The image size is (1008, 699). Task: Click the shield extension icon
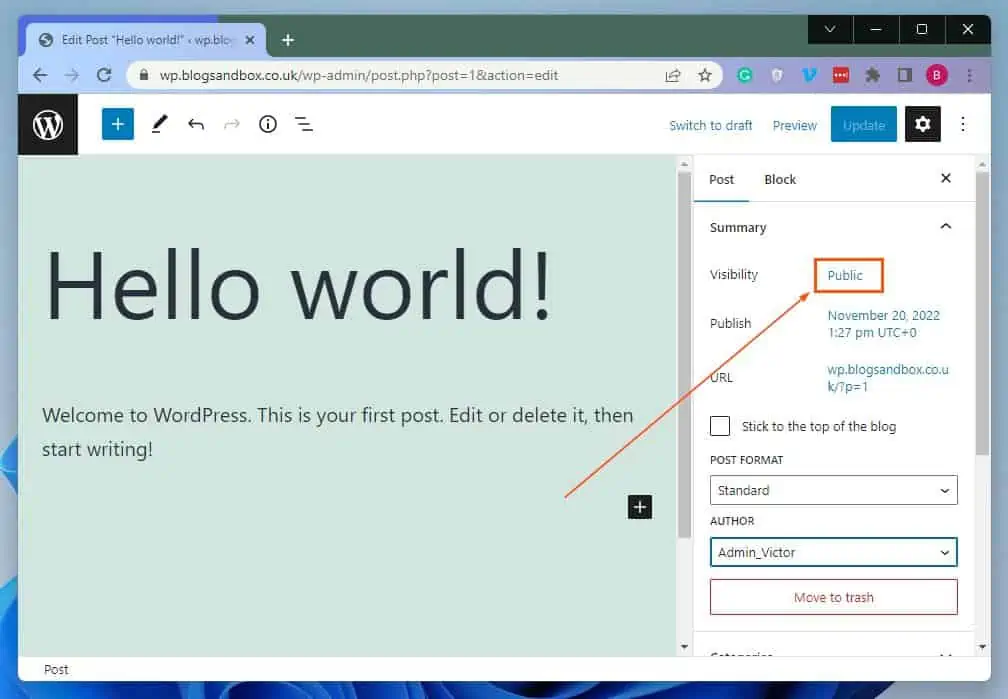click(777, 75)
